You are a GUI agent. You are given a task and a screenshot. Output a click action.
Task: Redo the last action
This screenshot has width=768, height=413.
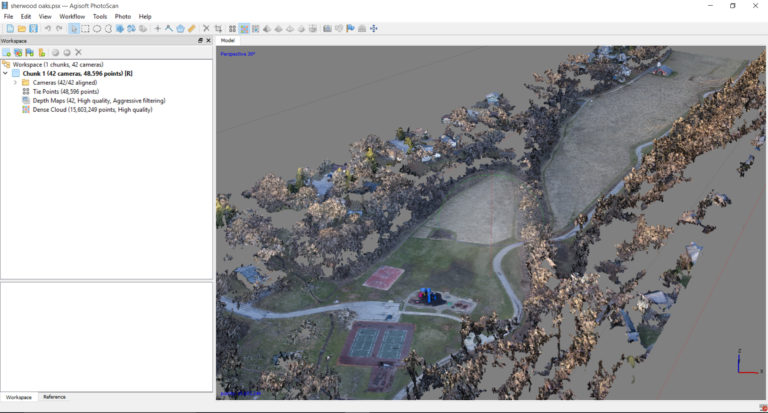[59, 28]
